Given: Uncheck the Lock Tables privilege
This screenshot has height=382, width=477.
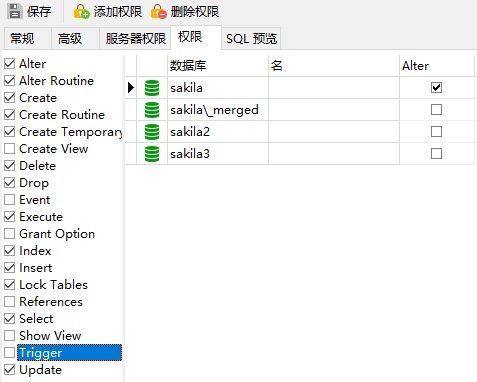Looking at the screenshot, I should point(9,284).
